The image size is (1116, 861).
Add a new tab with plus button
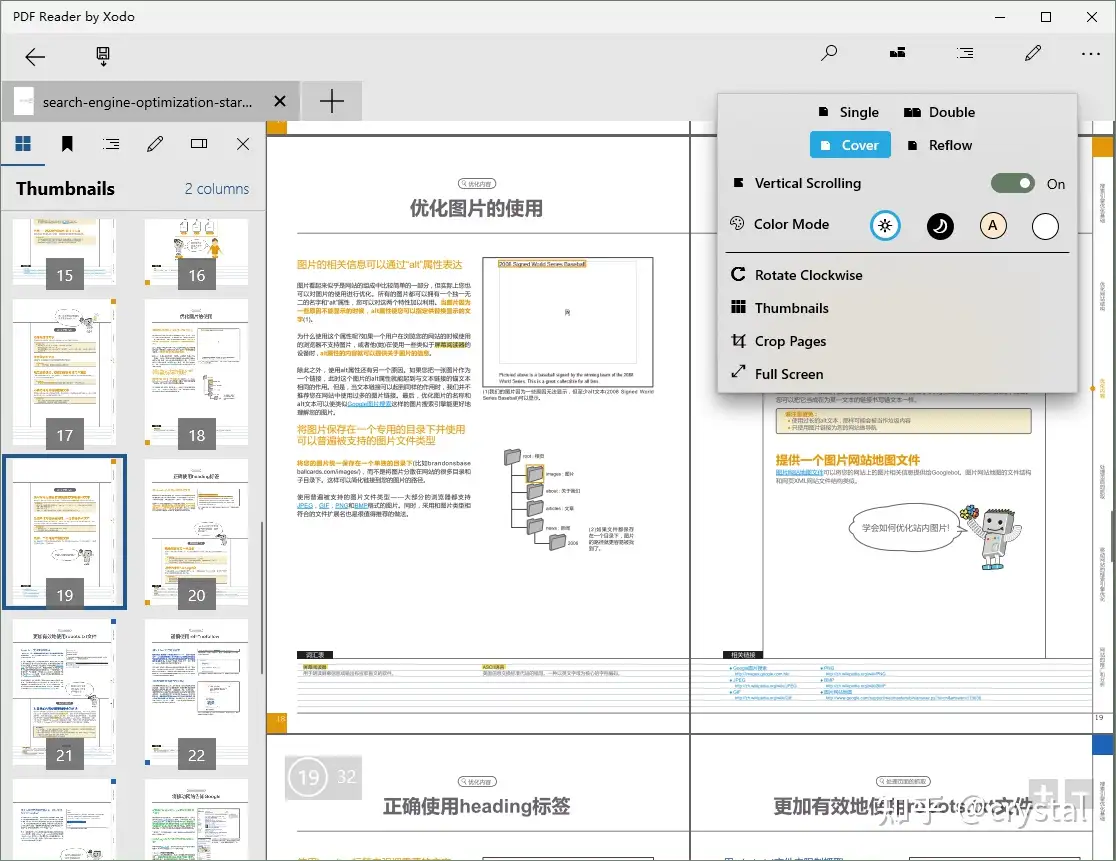pyautogui.click(x=331, y=101)
